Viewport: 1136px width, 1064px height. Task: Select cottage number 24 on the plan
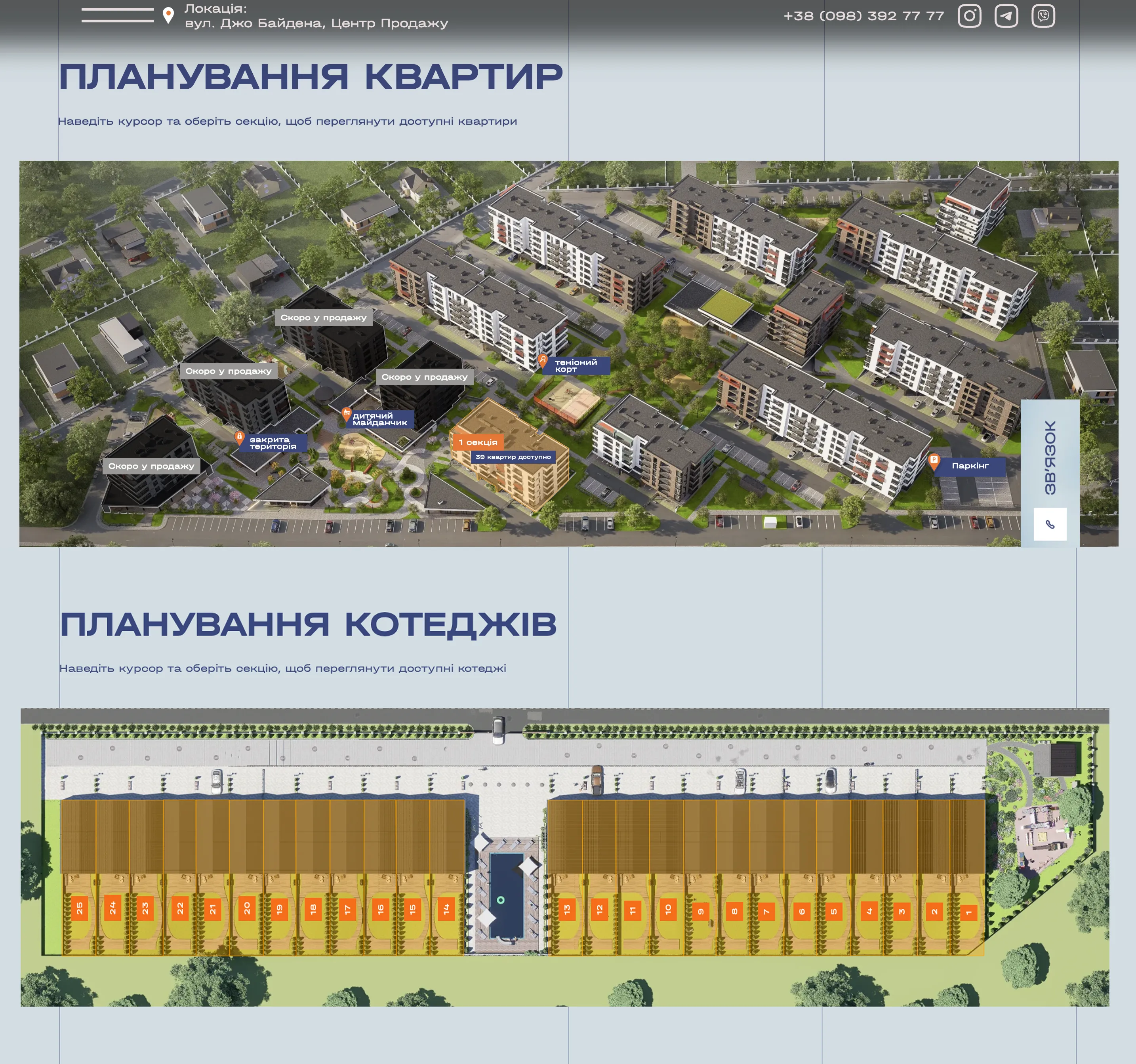tap(112, 908)
